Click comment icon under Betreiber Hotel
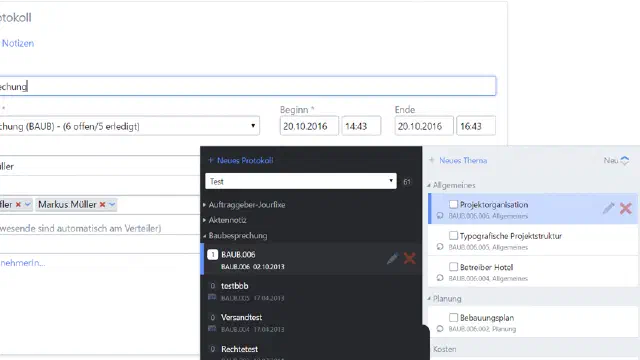 tap(440, 278)
